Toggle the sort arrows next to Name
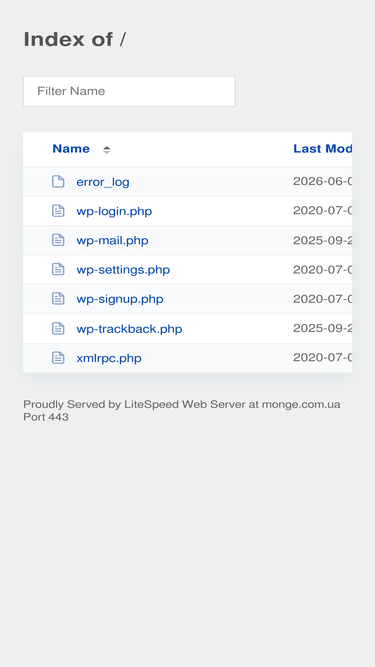The height and width of the screenshot is (667, 375). pyautogui.click(x=107, y=150)
